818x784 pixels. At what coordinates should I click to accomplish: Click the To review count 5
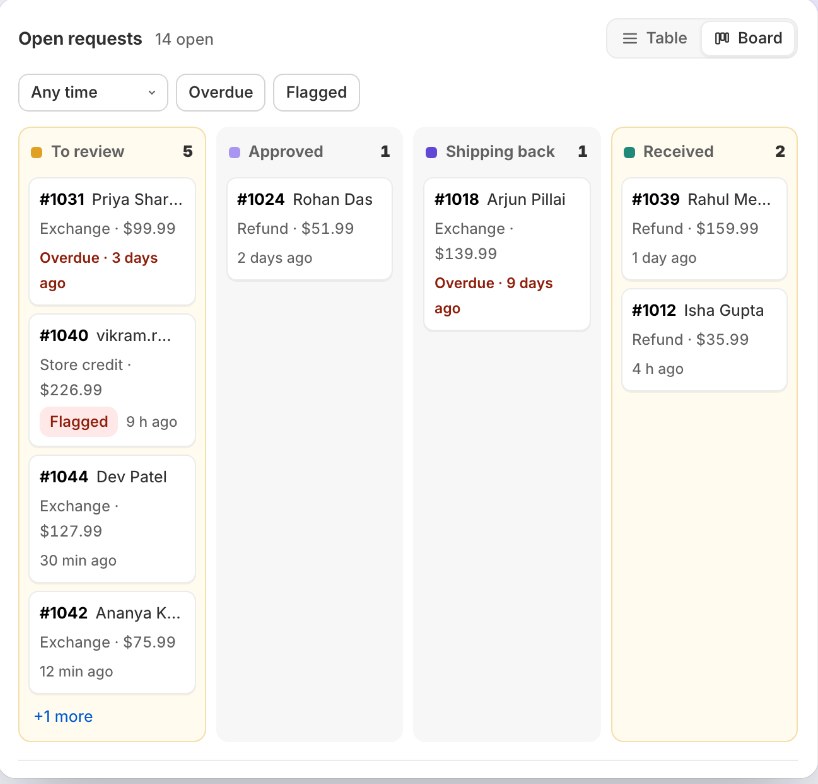188,152
